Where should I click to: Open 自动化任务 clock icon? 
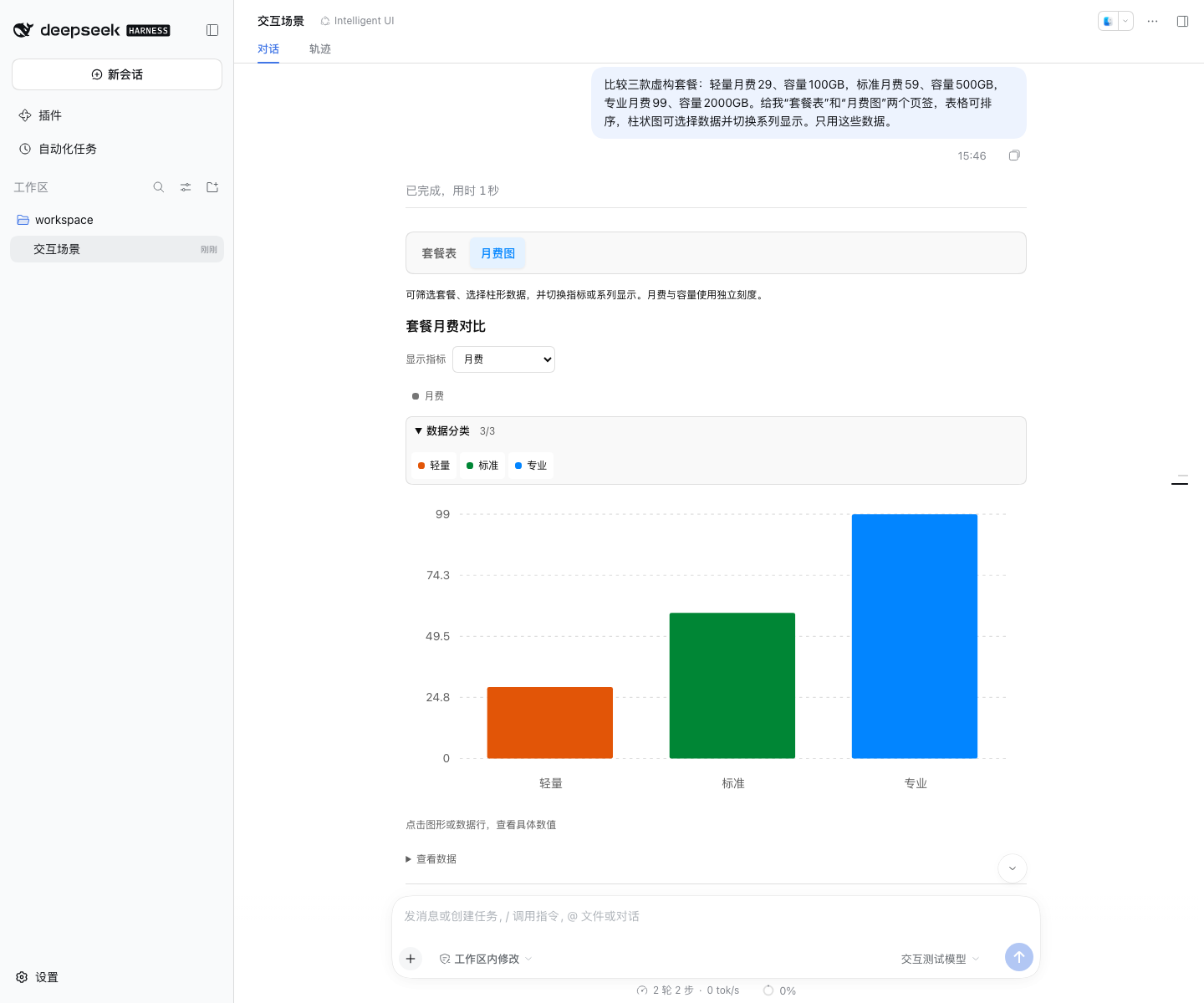[25, 149]
